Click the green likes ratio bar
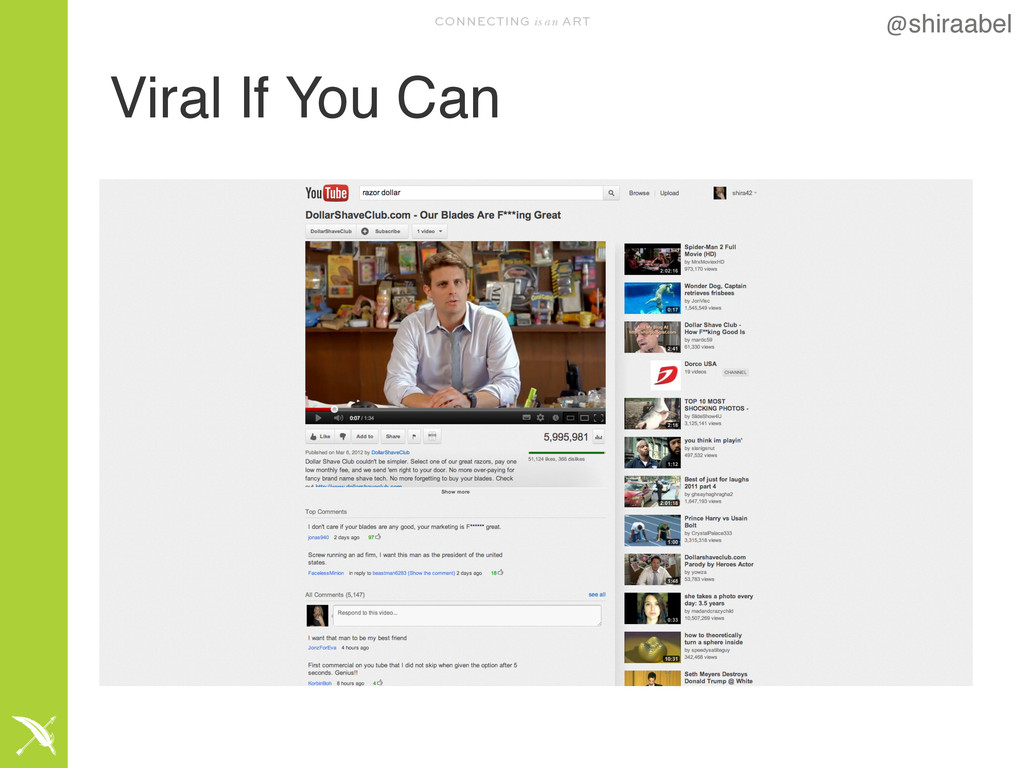This screenshot has width=1024, height=768. click(x=567, y=453)
